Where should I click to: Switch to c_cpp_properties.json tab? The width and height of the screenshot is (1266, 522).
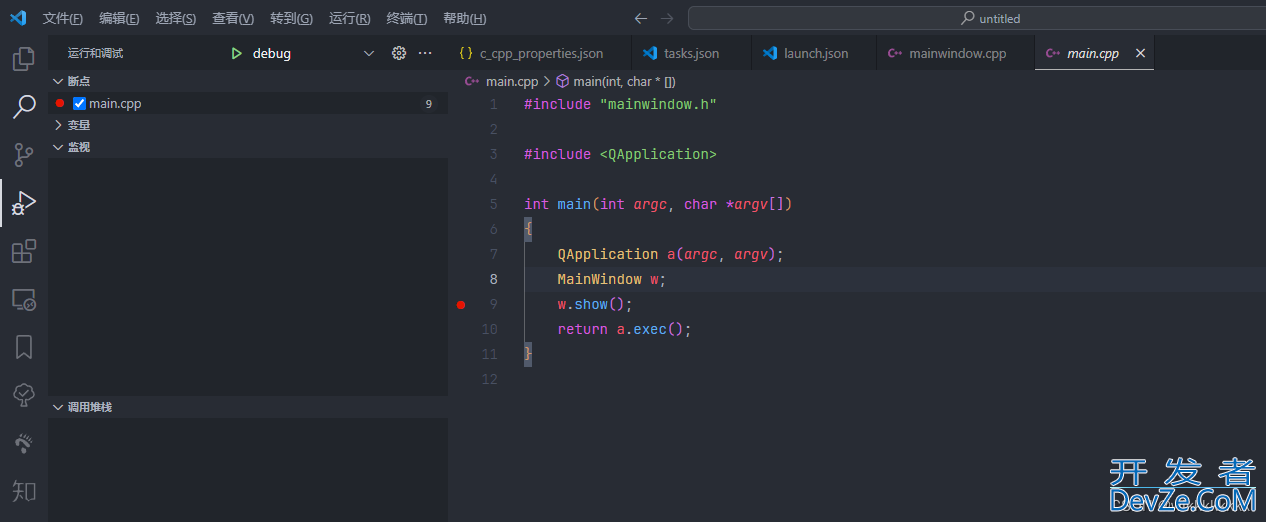540,53
